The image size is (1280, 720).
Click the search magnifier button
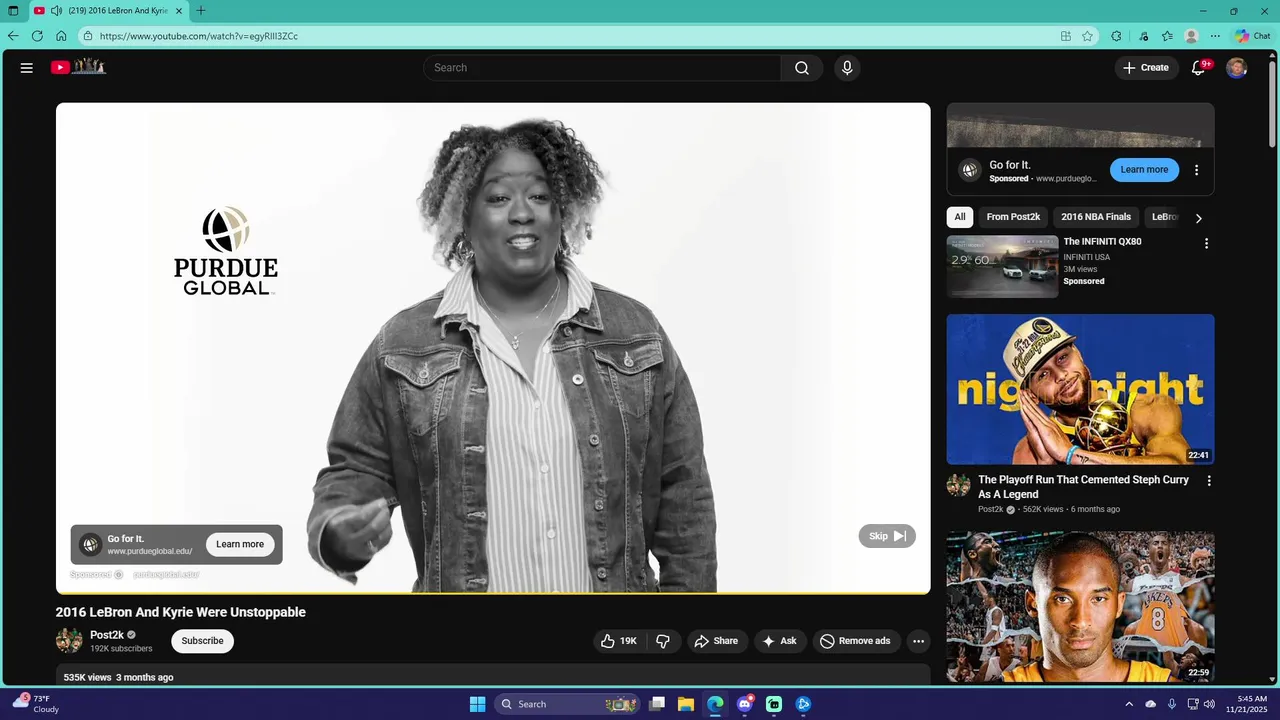coord(802,68)
